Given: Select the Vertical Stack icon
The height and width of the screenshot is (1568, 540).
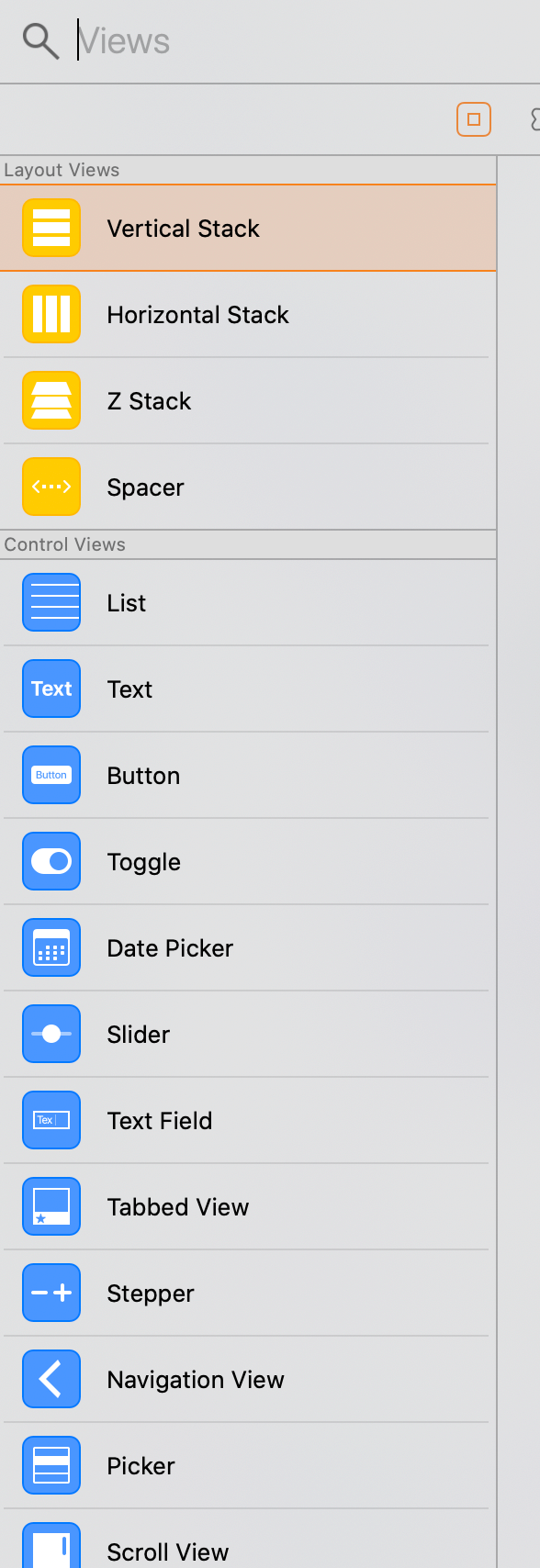Looking at the screenshot, I should click(x=51, y=228).
